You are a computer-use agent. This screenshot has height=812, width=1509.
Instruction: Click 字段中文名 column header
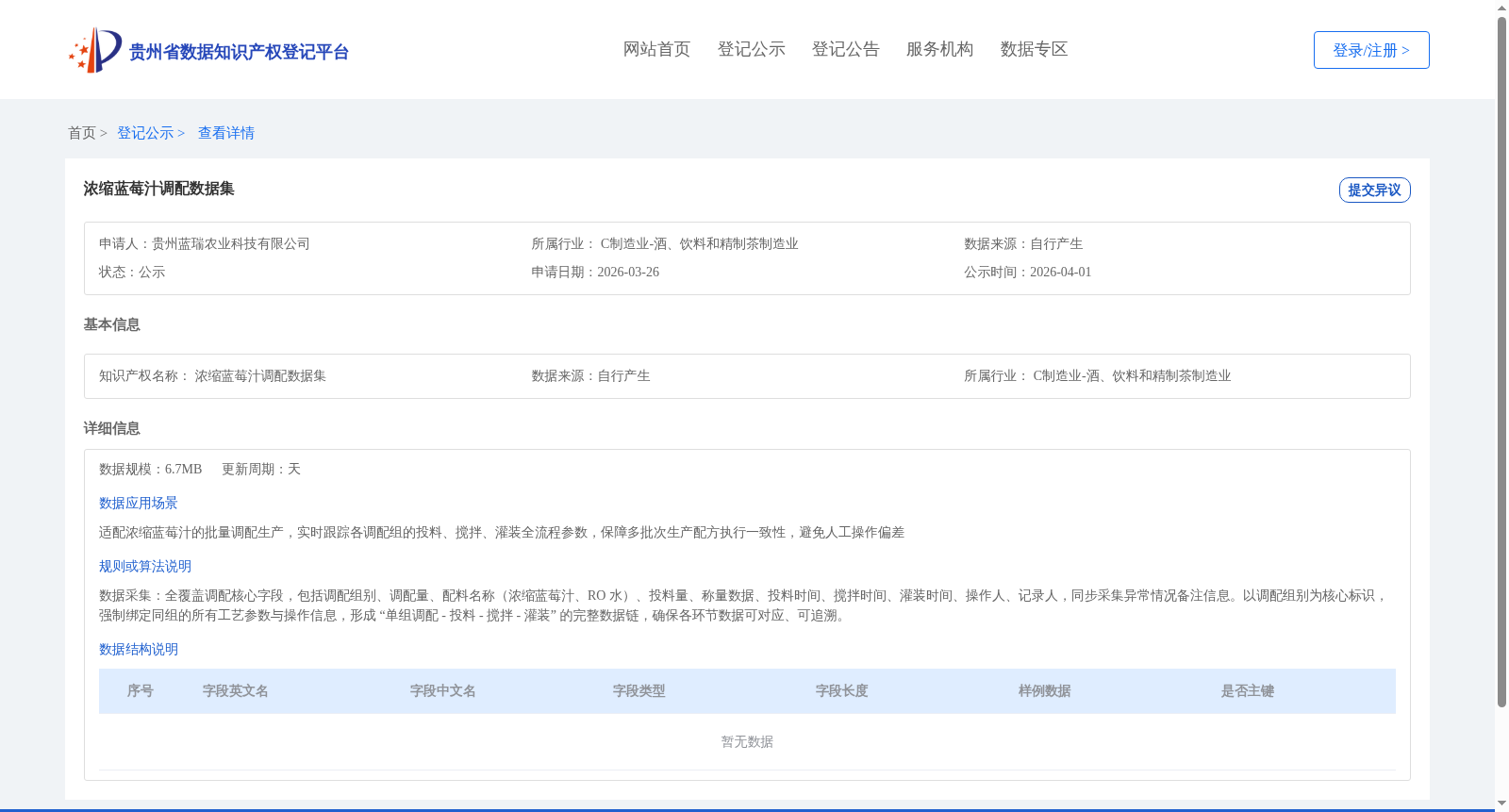(443, 691)
